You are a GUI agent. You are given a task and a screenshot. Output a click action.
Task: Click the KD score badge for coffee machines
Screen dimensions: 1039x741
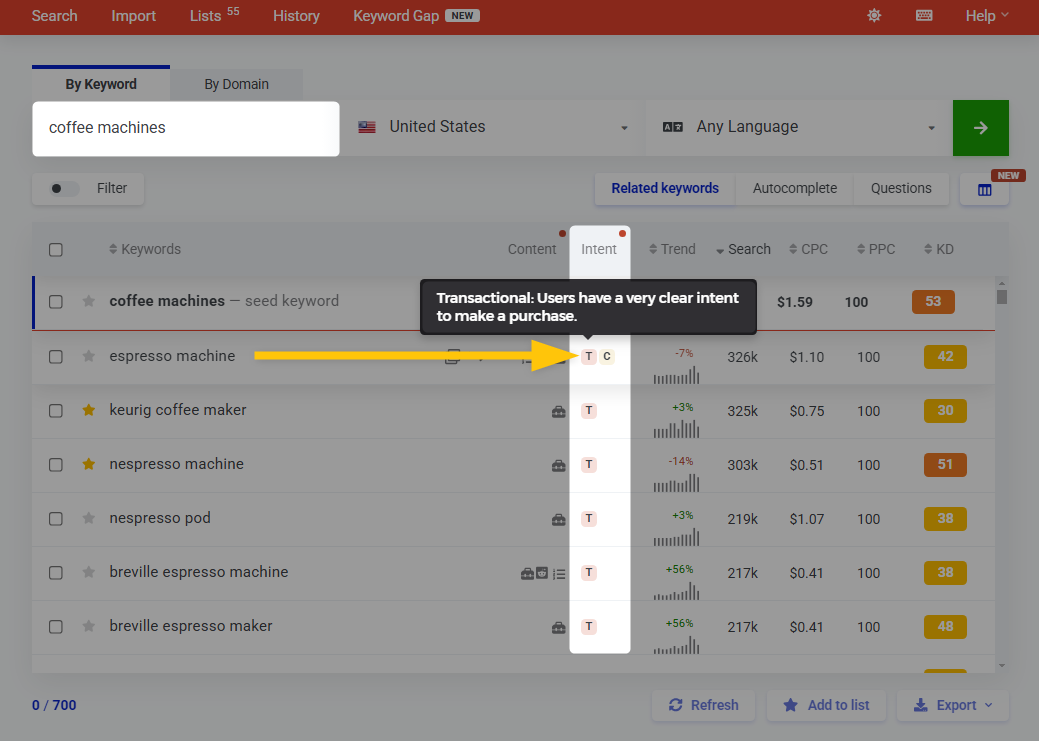coord(932,300)
